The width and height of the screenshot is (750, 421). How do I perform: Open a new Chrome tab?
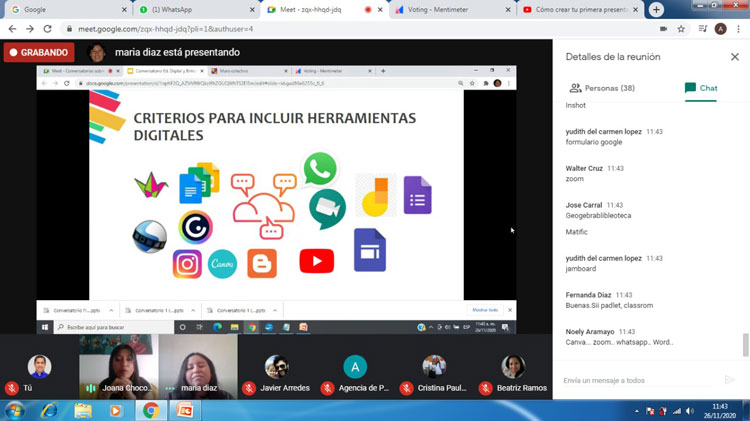[656, 10]
